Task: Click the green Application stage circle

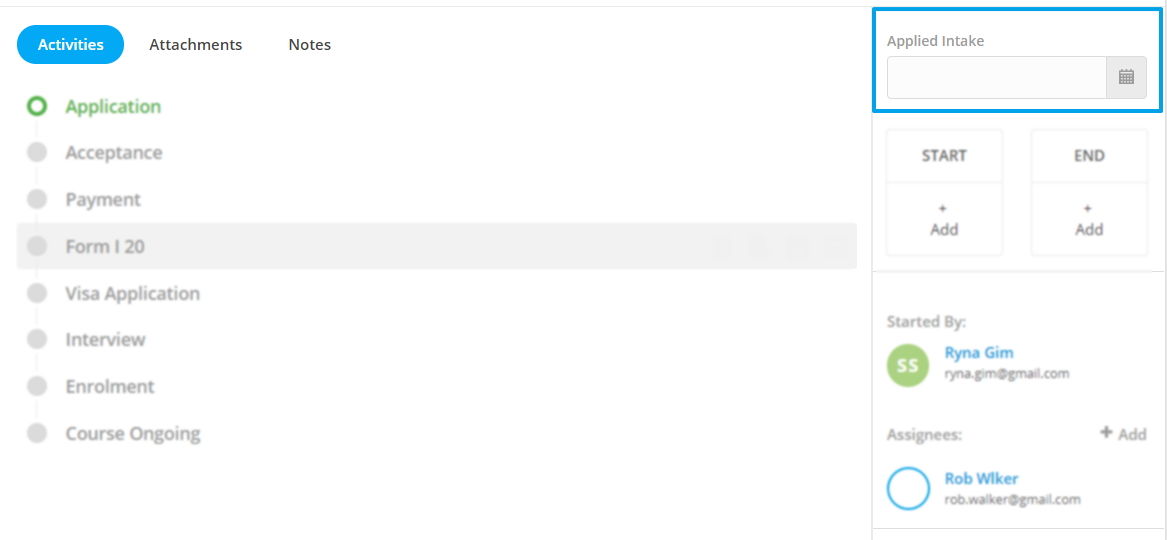Action: click(36, 106)
